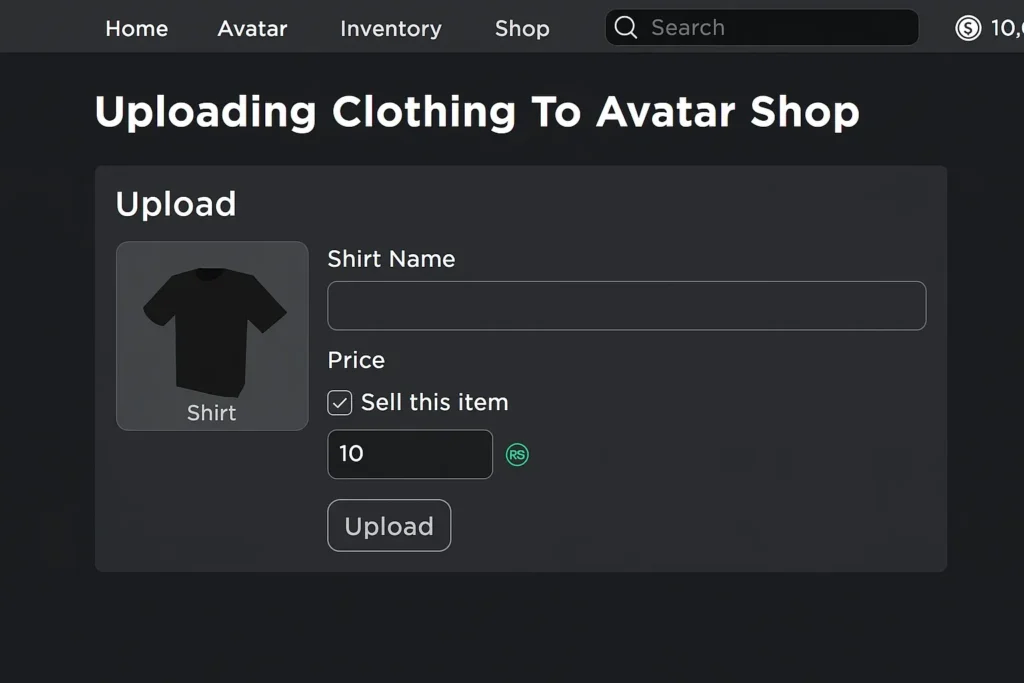The image size is (1024, 683).
Task: Click the search magnifier icon
Action: tap(626, 28)
